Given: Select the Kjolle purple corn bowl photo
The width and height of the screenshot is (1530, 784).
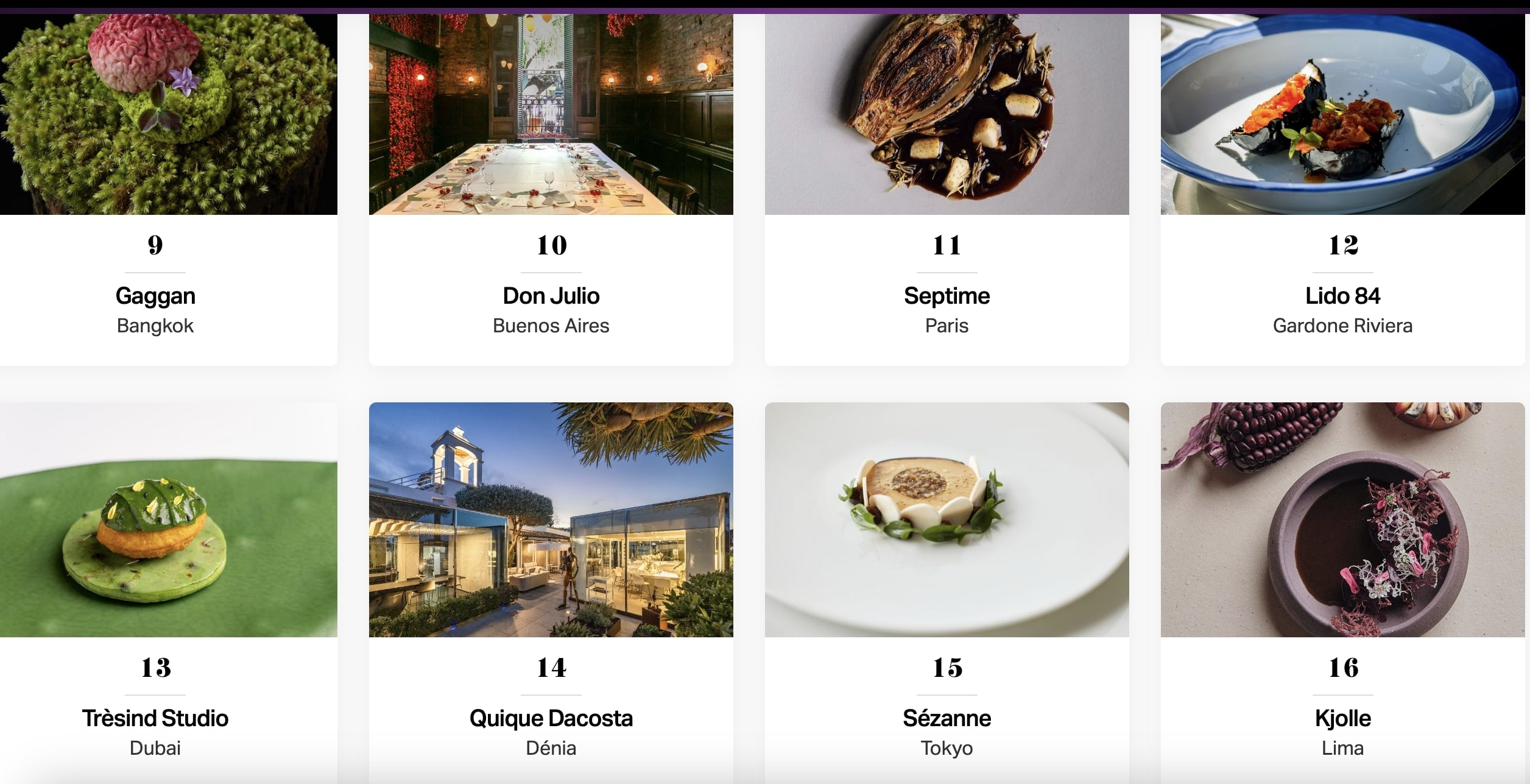Looking at the screenshot, I should 1343,520.
